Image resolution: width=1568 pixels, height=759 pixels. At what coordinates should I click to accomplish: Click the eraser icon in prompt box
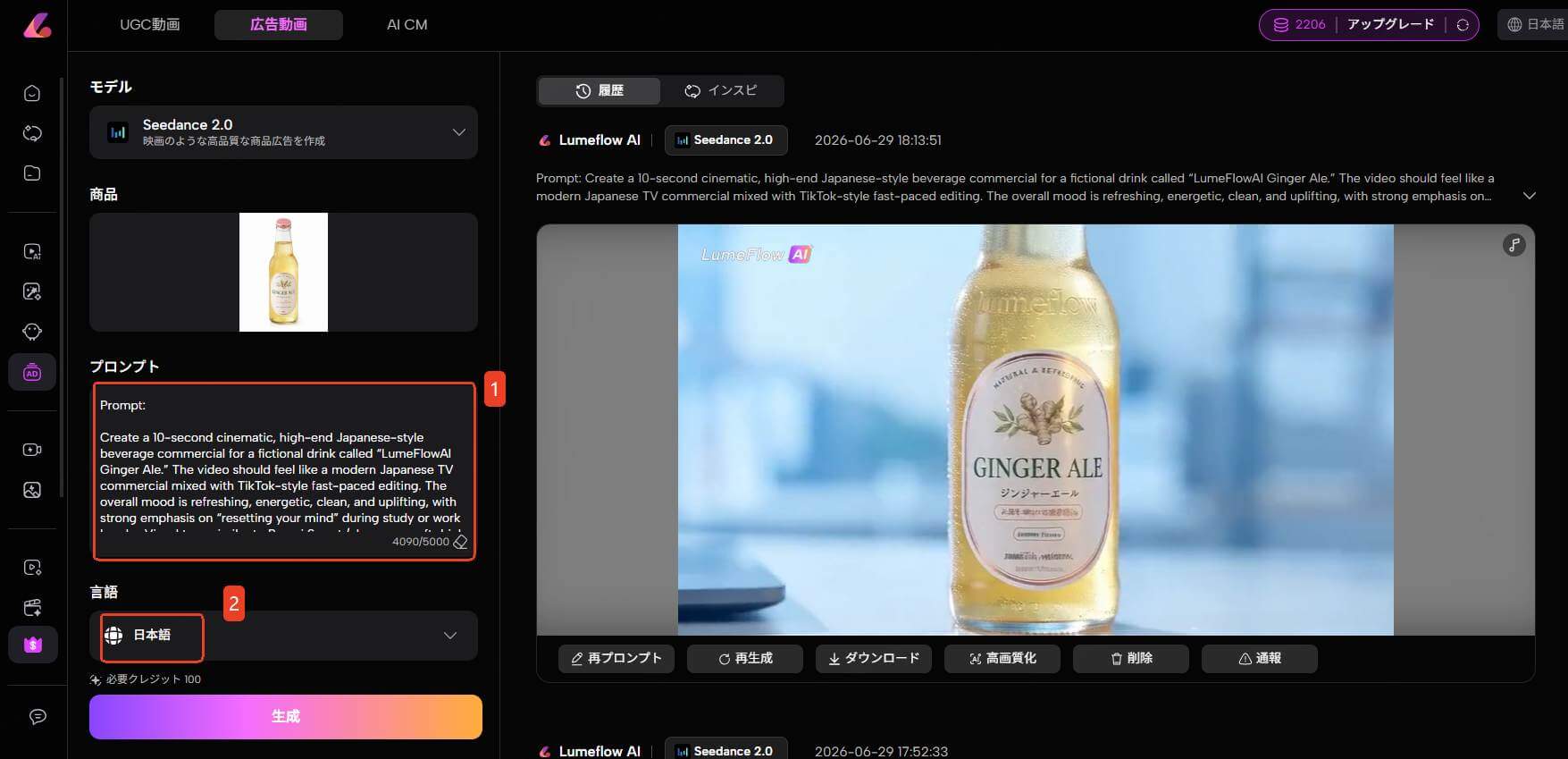pos(460,542)
